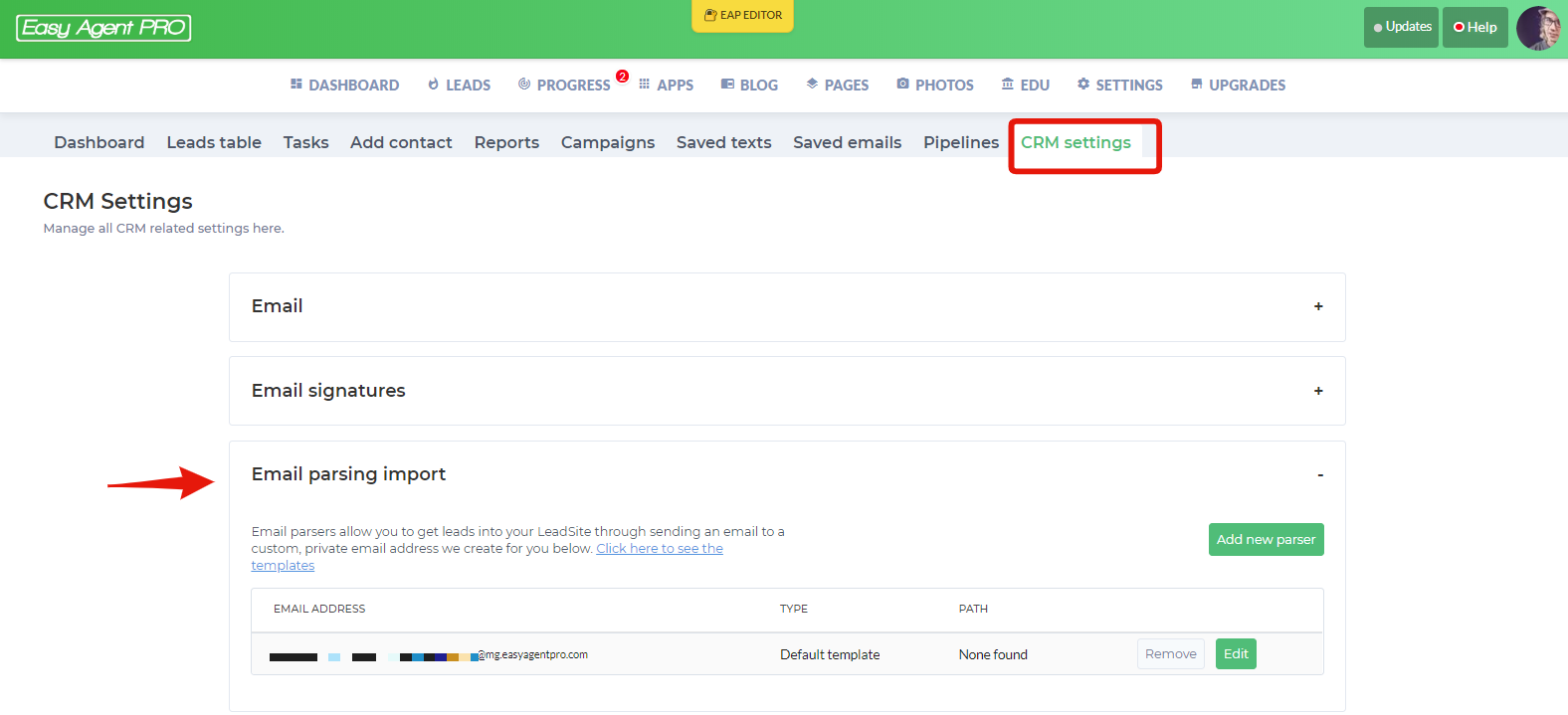Click the mg.easyagentpro.com parser email address
This screenshot has height=715, width=1568.
(x=429, y=655)
